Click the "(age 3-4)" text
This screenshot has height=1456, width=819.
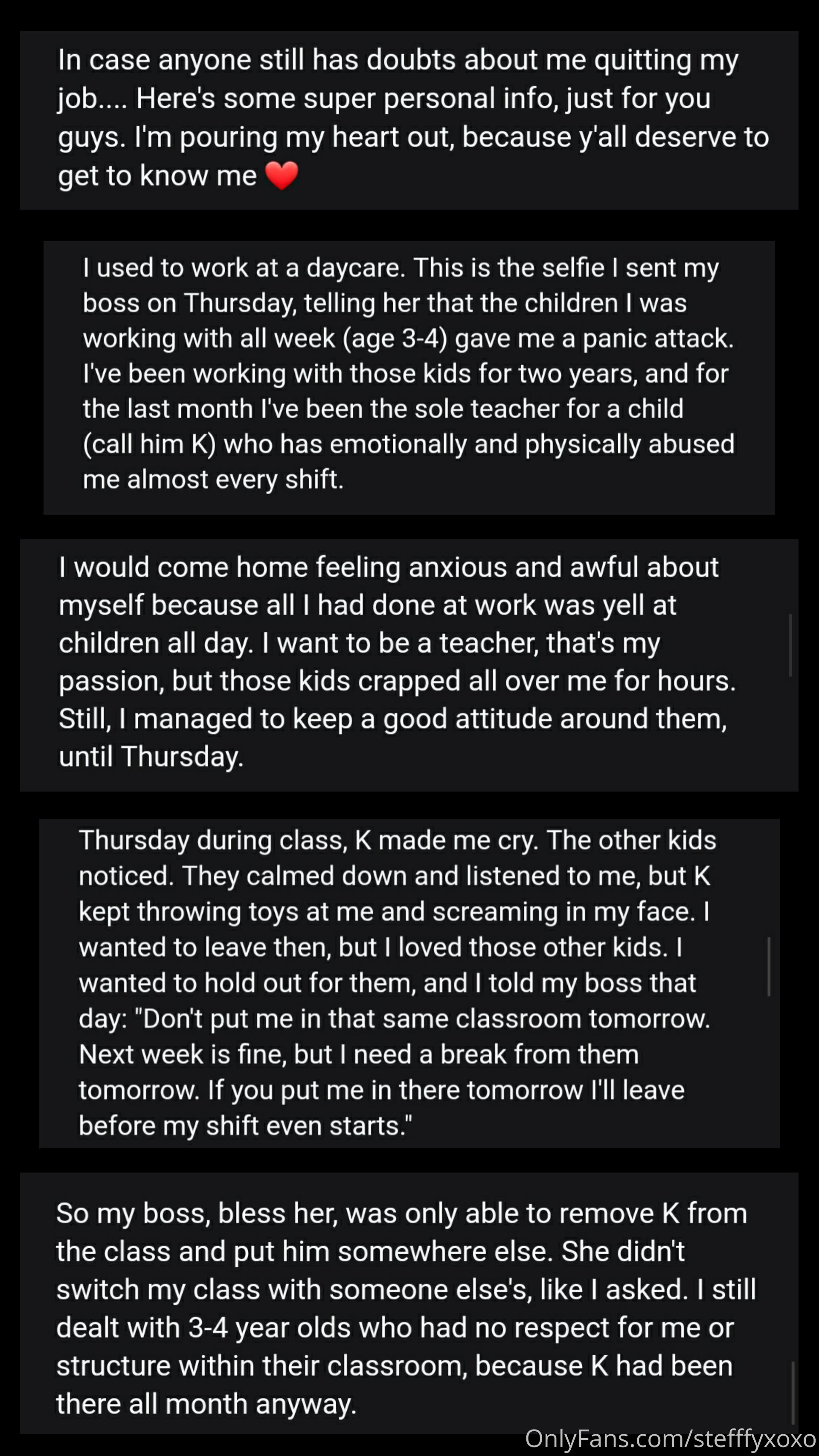[395, 338]
